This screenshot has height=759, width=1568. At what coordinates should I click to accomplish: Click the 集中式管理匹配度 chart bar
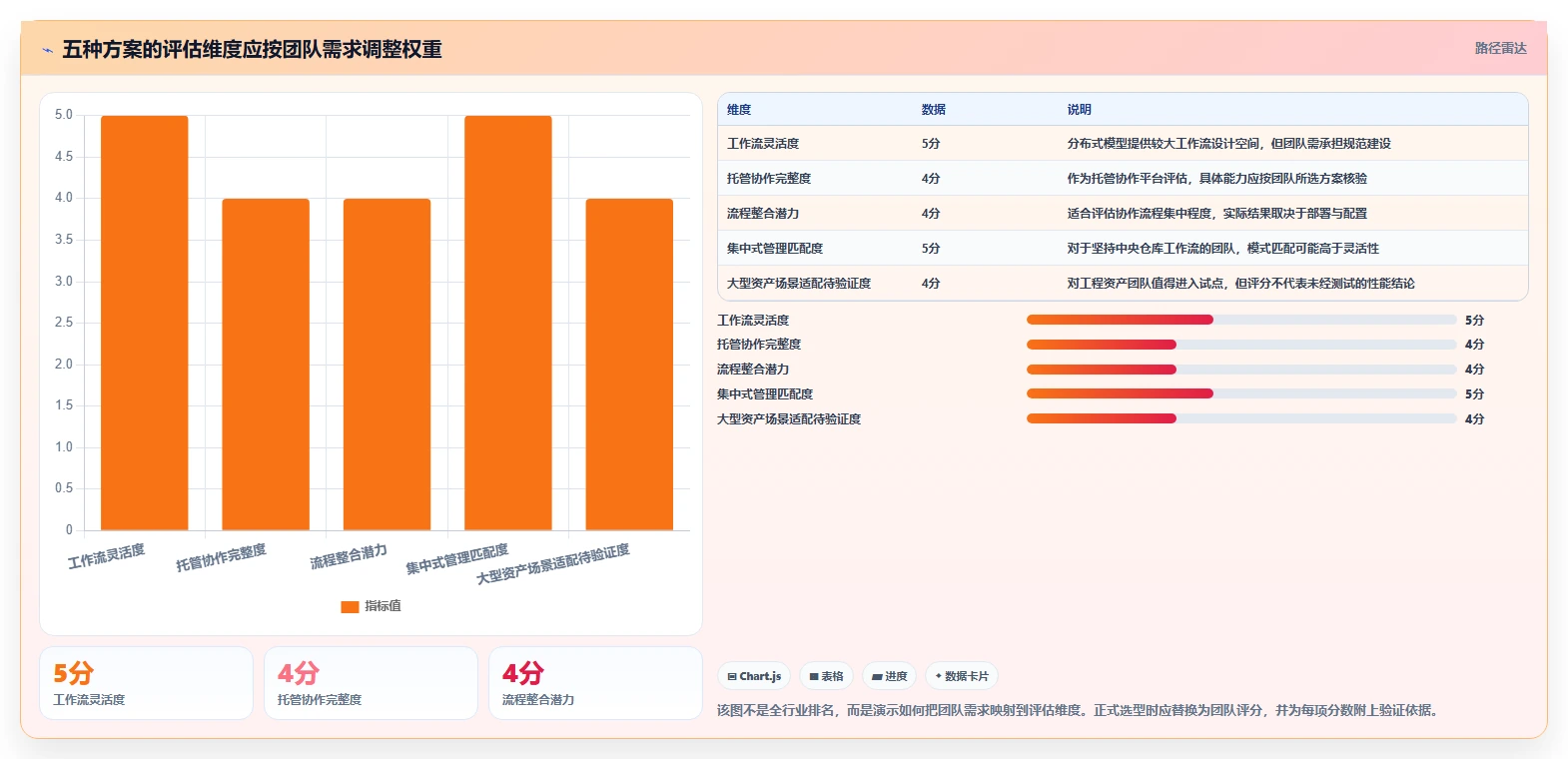508,323
